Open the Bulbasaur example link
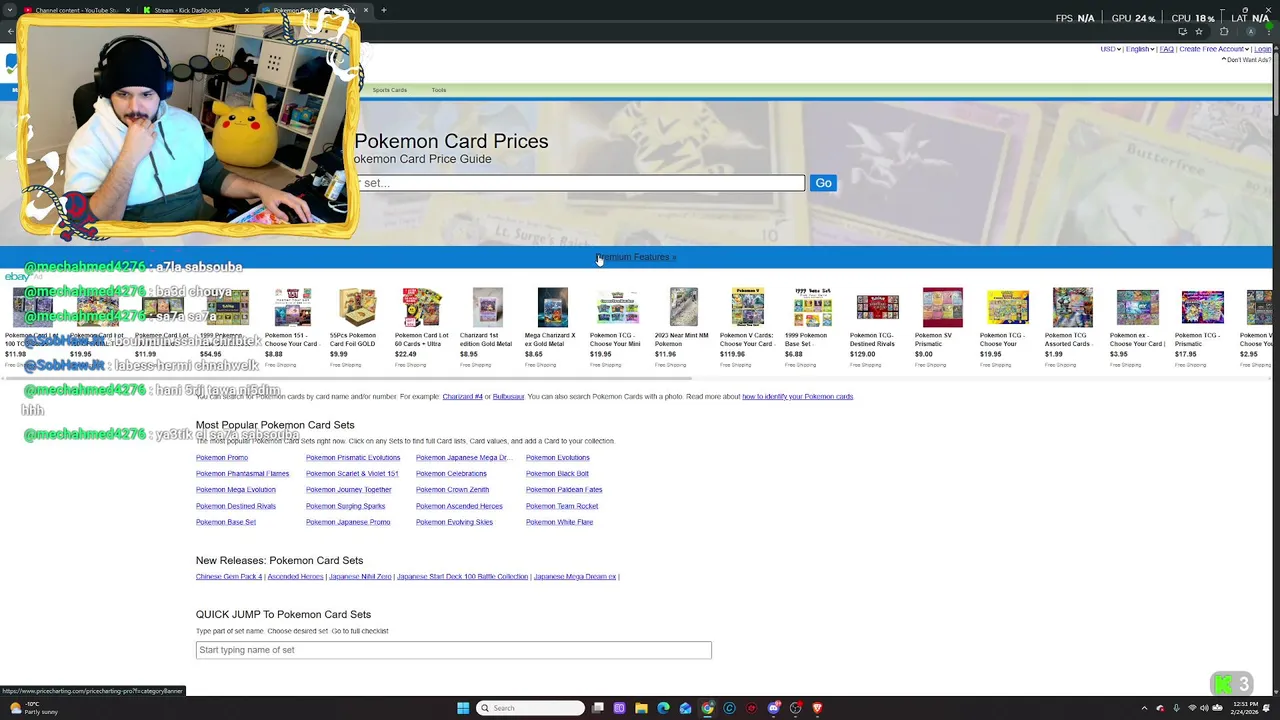Viewport: 1280px width, 720px height. tap(508, 397)
